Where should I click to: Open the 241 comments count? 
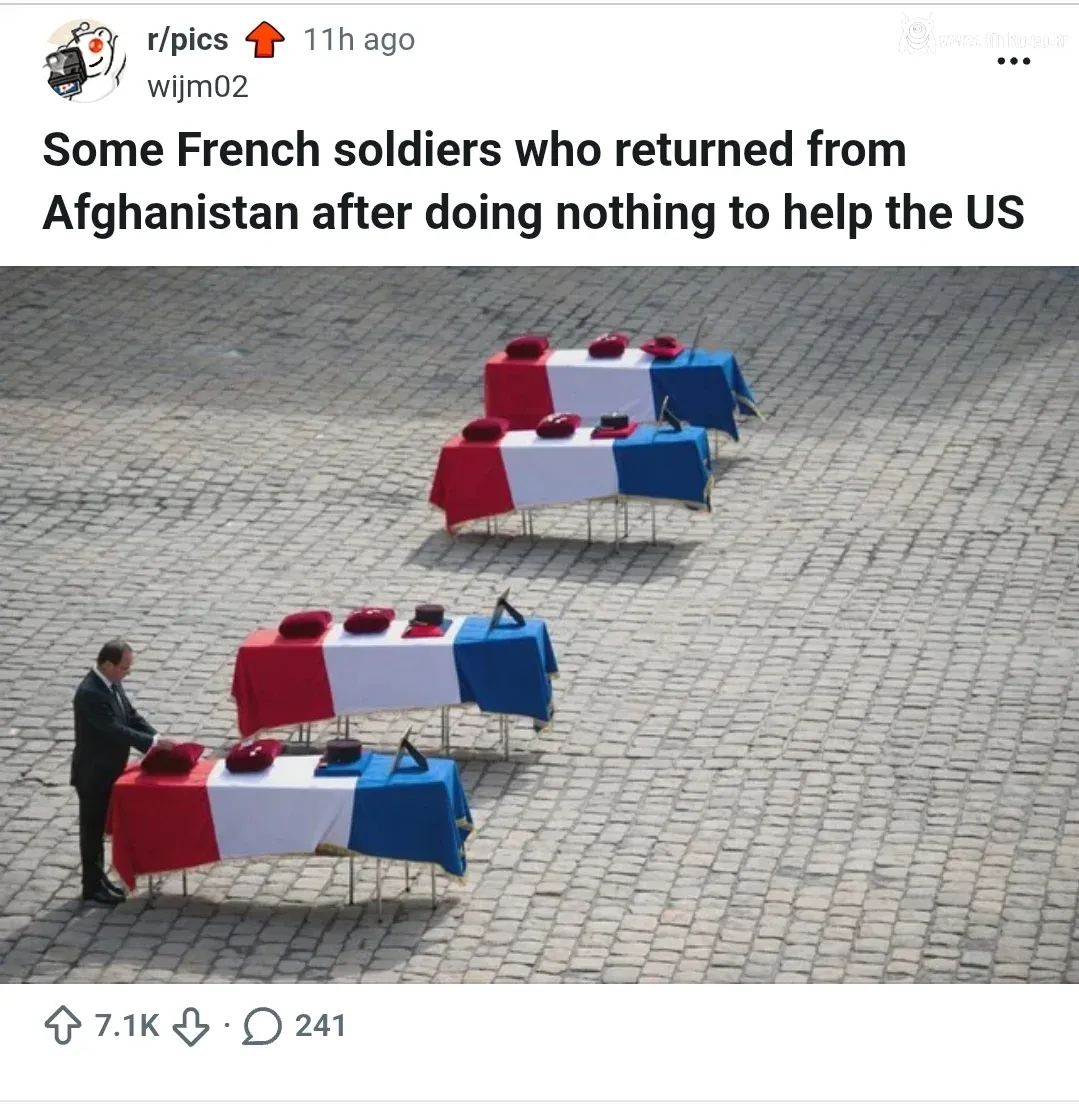point(320,1026)
